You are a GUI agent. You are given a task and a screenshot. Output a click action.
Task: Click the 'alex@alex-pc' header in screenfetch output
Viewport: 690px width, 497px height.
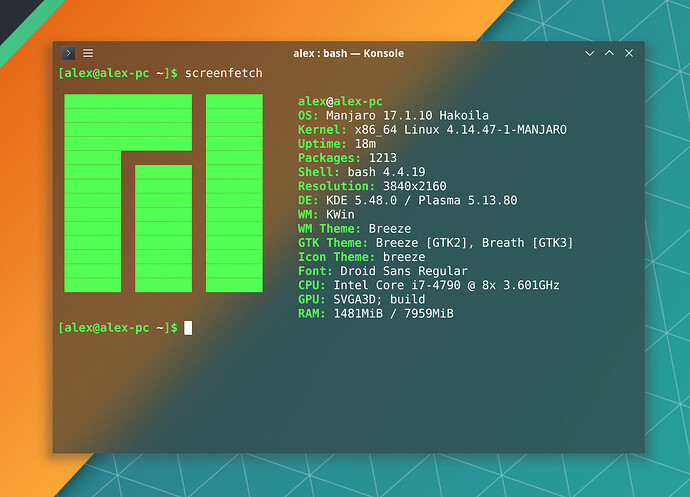(x=340, y=102)
